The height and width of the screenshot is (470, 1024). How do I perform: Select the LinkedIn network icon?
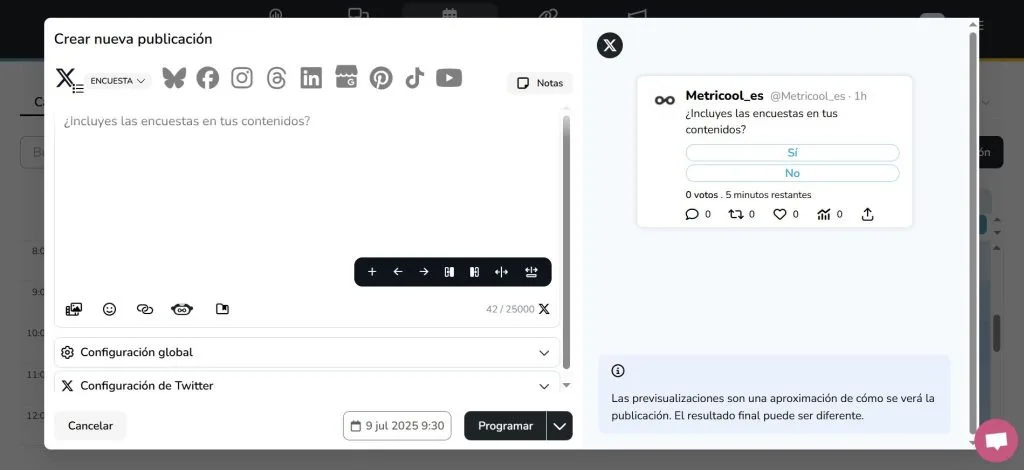point(311,78)
